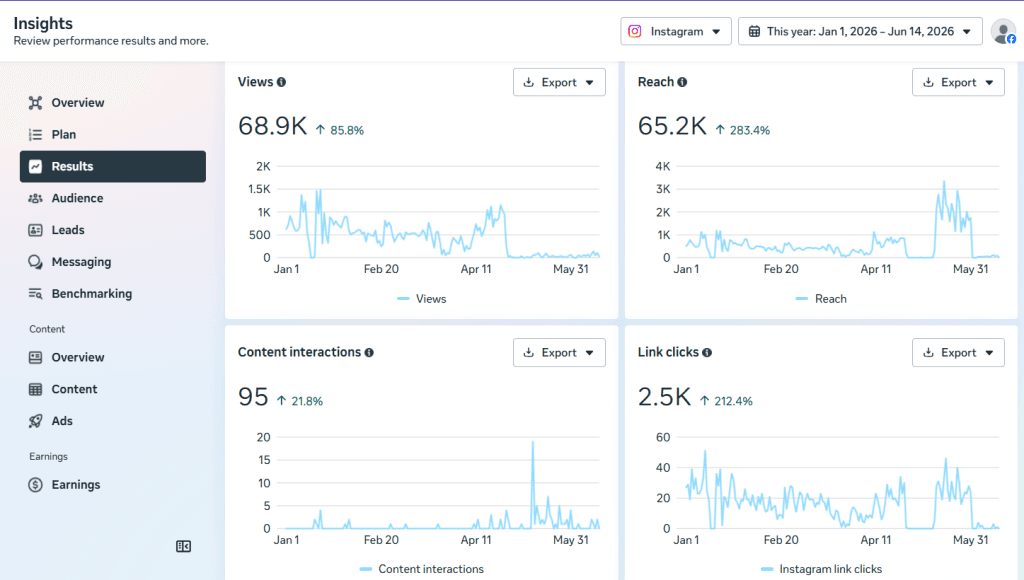The image size is (1024, 580).
Task: Click the Content table grid icon
Action: [35, 389]
